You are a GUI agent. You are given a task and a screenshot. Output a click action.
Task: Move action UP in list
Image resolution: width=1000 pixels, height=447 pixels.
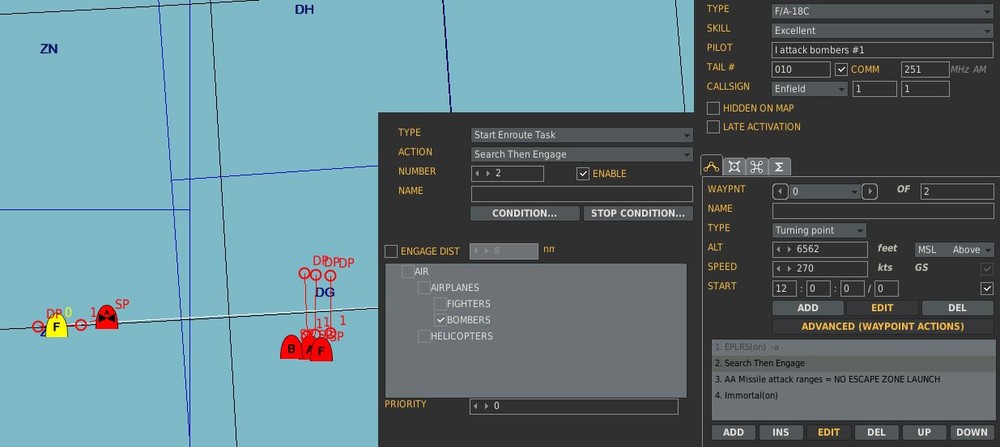coord(924,432)
